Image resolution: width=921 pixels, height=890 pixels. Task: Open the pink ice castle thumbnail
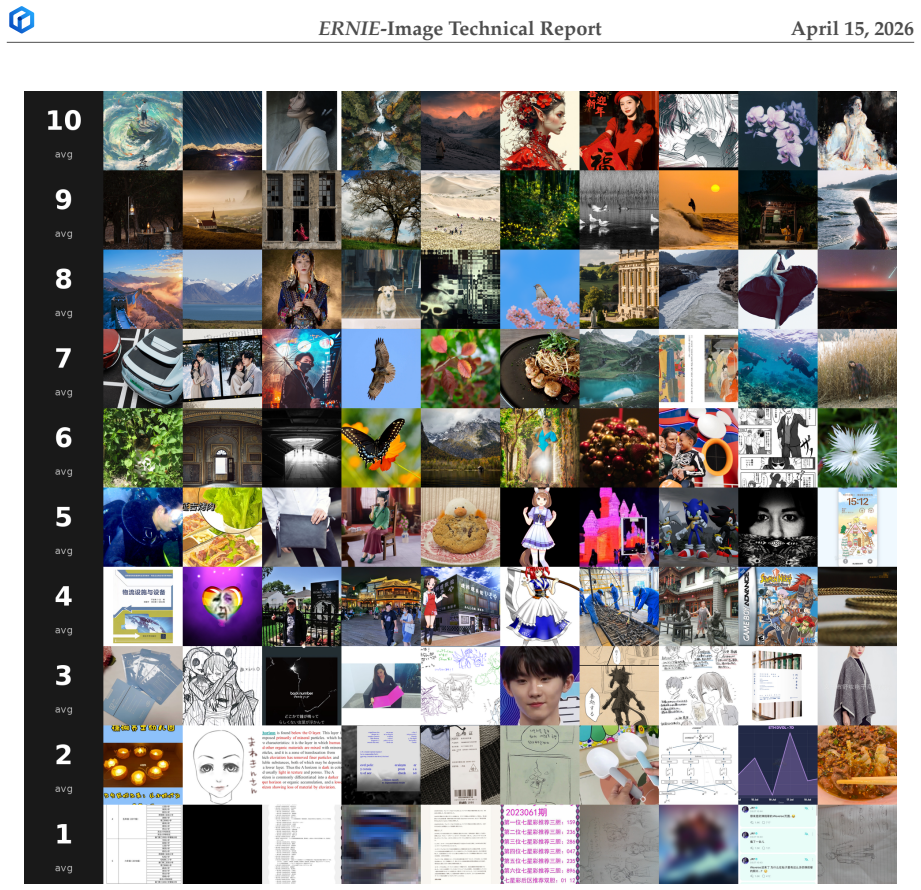(619, 527)
